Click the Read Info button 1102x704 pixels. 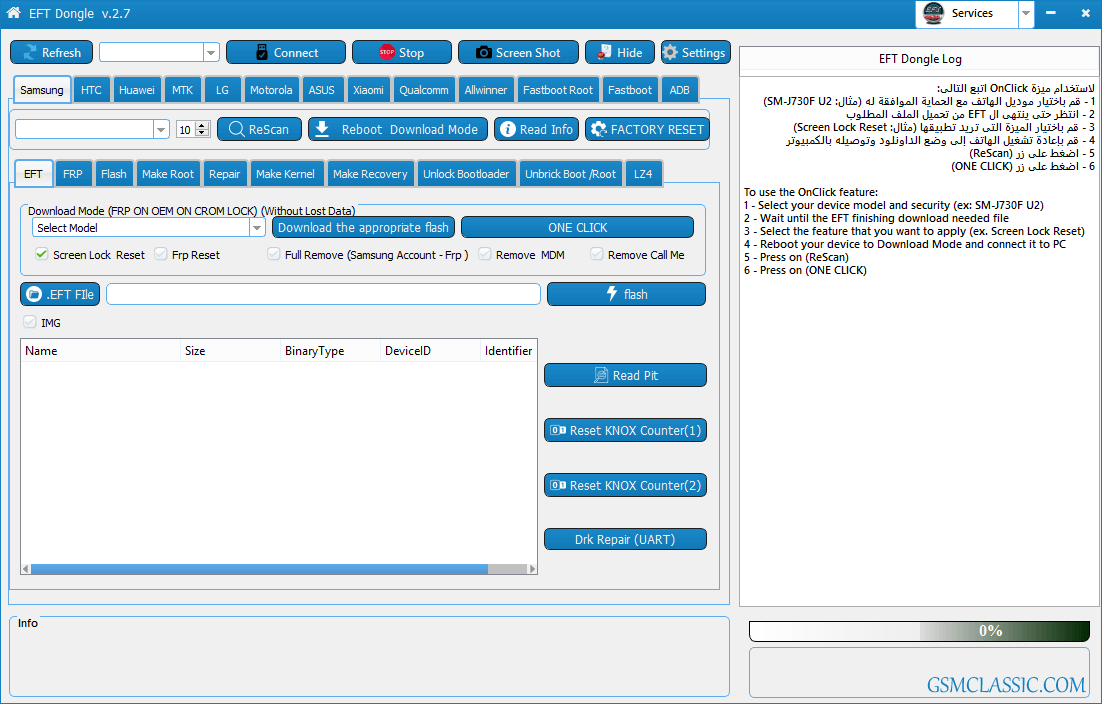(x=537, y=129)
